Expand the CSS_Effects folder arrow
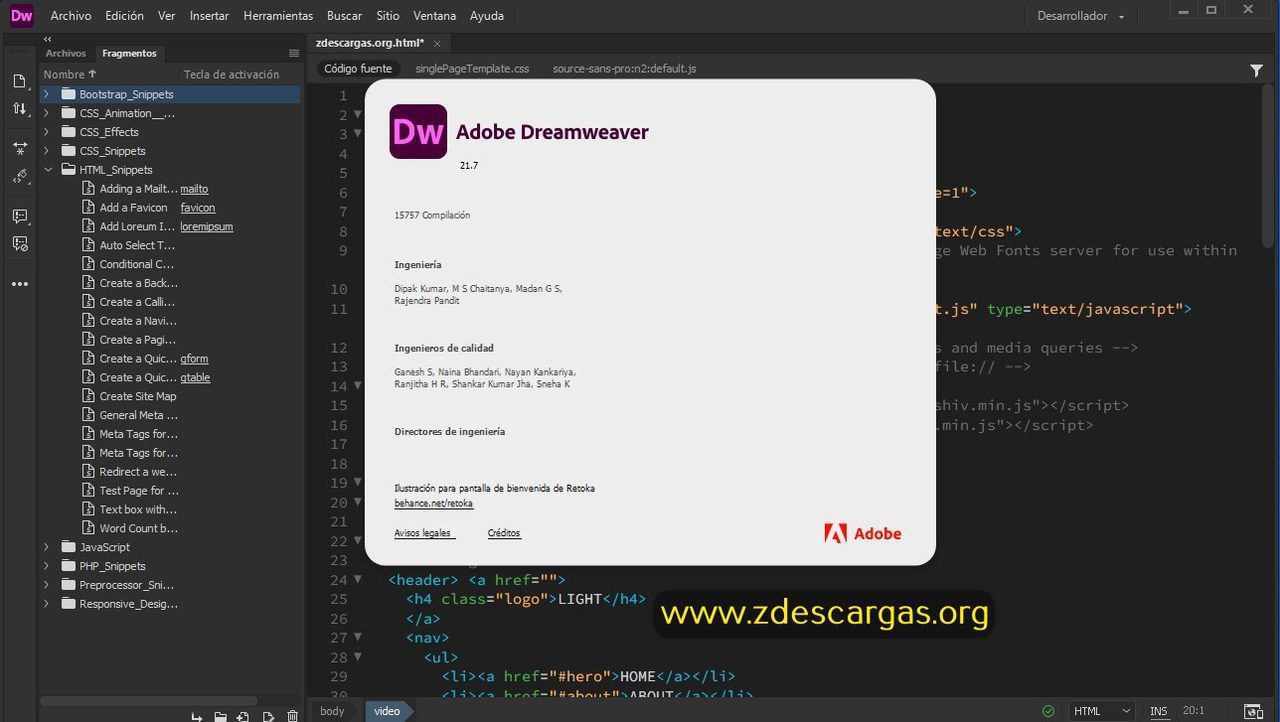The image size is (1280, 722). pyautogui.click(x=47, y=132)
